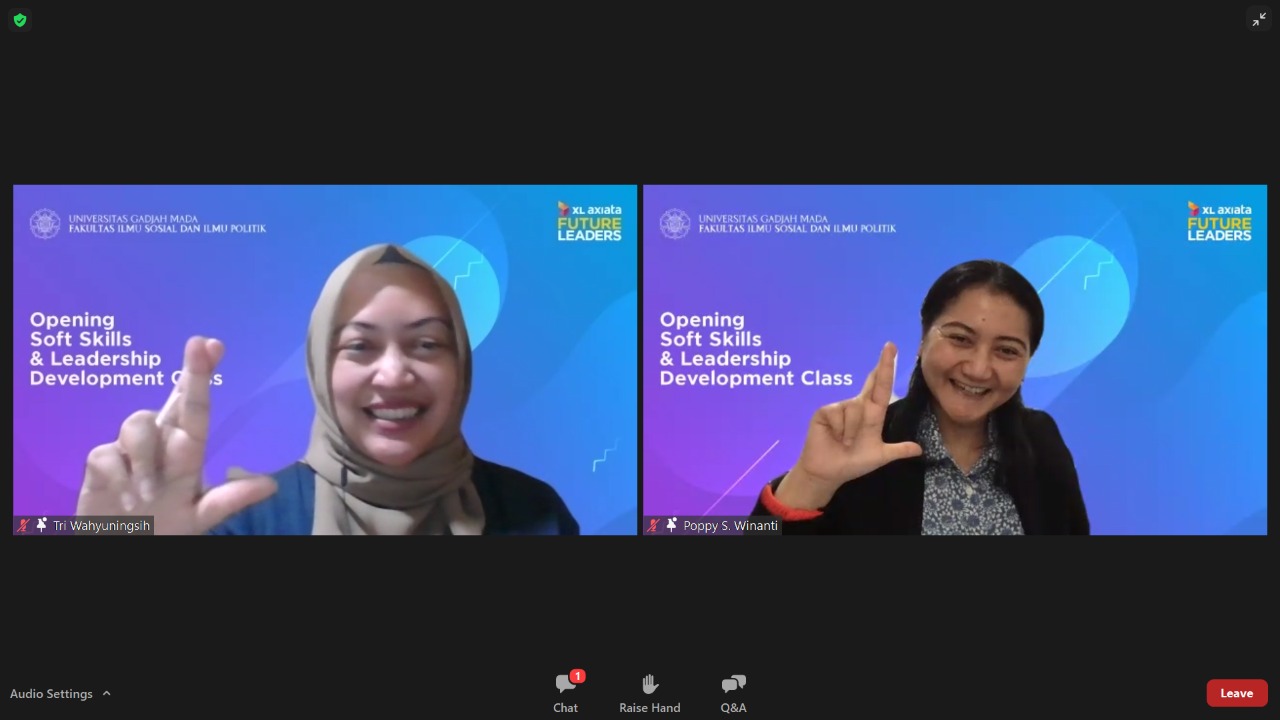Click the Tri Wahyuningsih name label

pos(101,526)
